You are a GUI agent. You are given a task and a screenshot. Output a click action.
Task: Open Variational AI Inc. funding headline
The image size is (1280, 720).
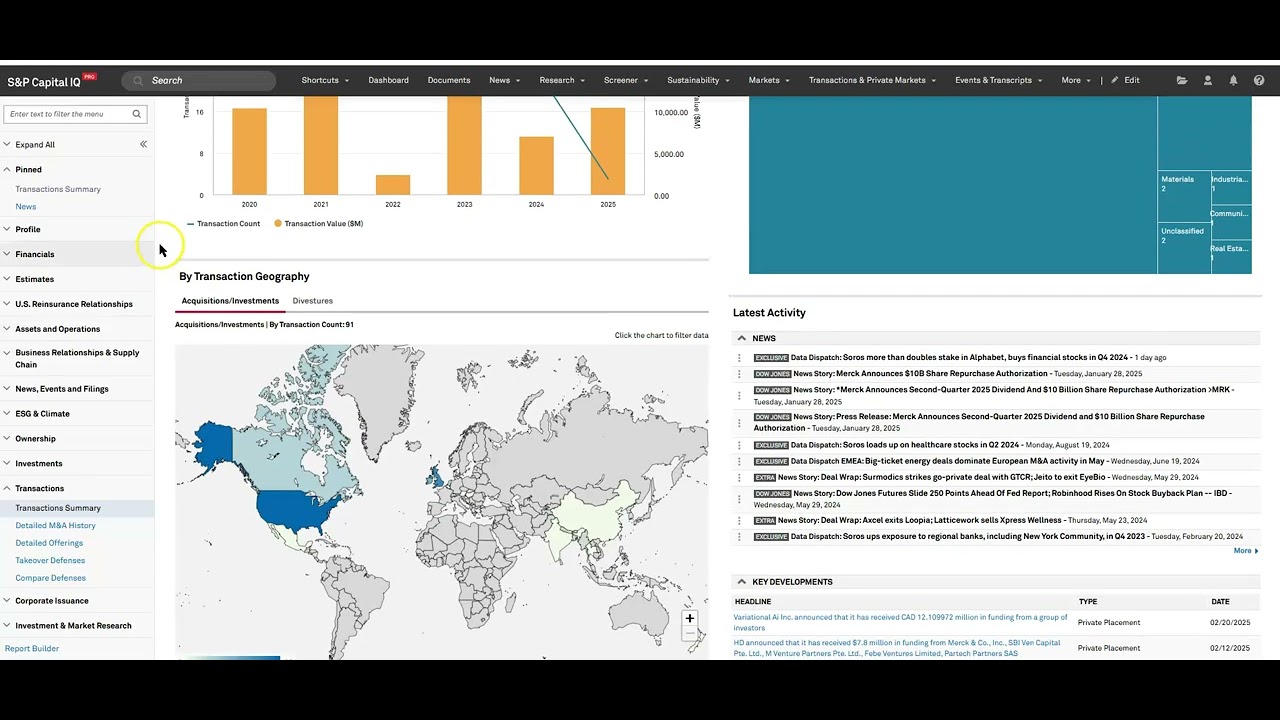pos(900,623)
